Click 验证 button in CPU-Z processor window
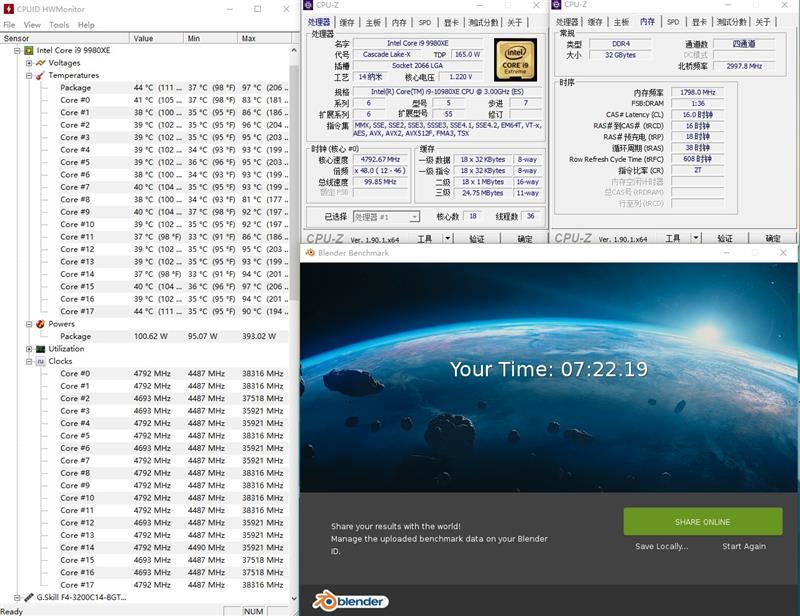Viewport: 800px width, 616px height. 477,238
